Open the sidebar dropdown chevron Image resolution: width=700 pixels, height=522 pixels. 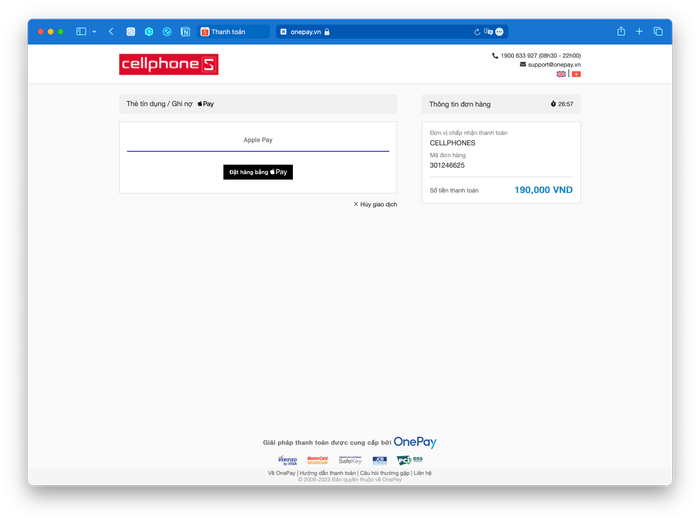[x=94, y=31]
